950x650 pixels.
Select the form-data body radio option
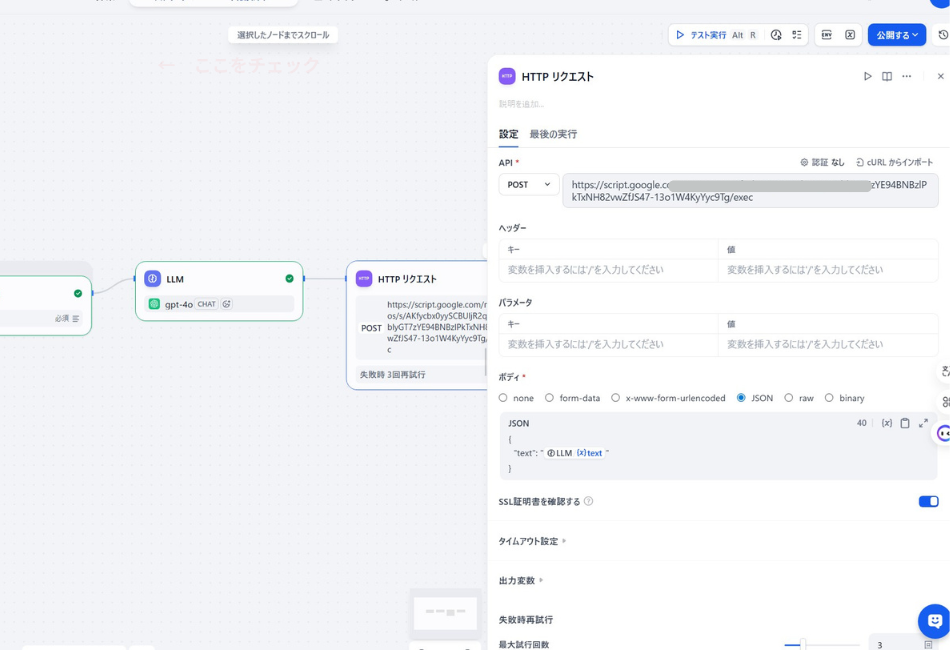(x=550, y=398)
